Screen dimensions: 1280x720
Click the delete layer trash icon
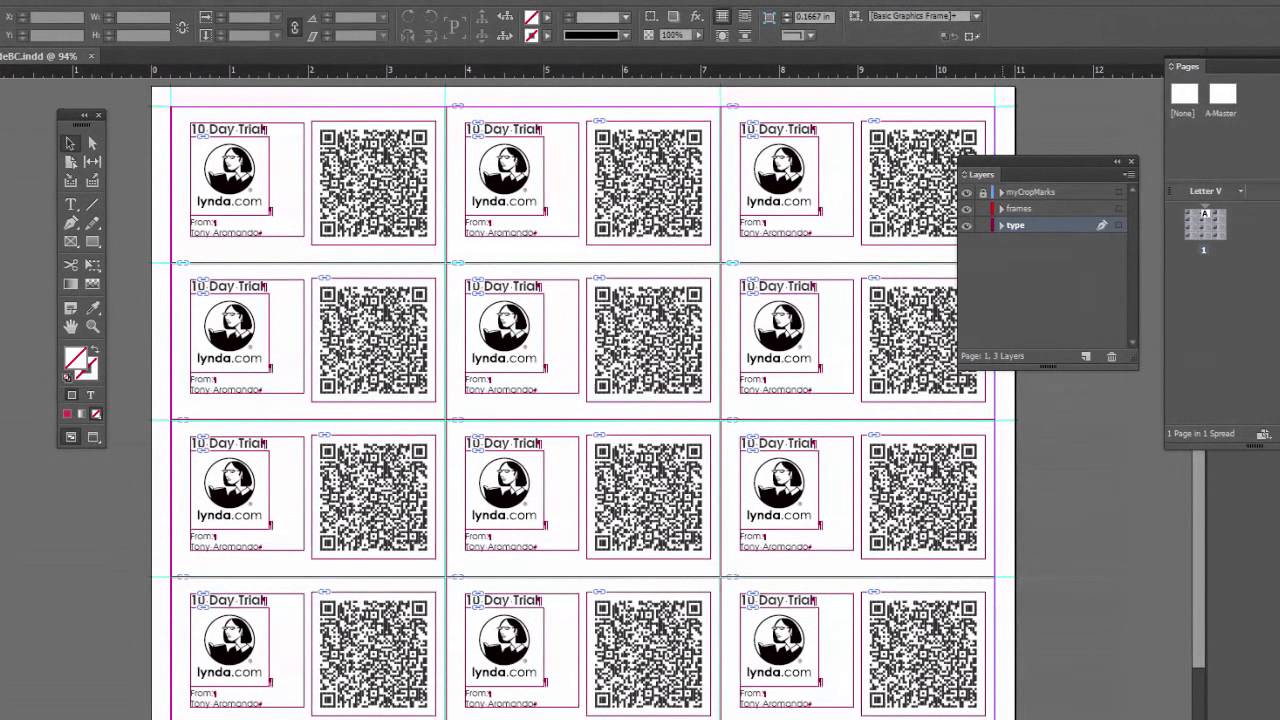(x=1111, y=356)
